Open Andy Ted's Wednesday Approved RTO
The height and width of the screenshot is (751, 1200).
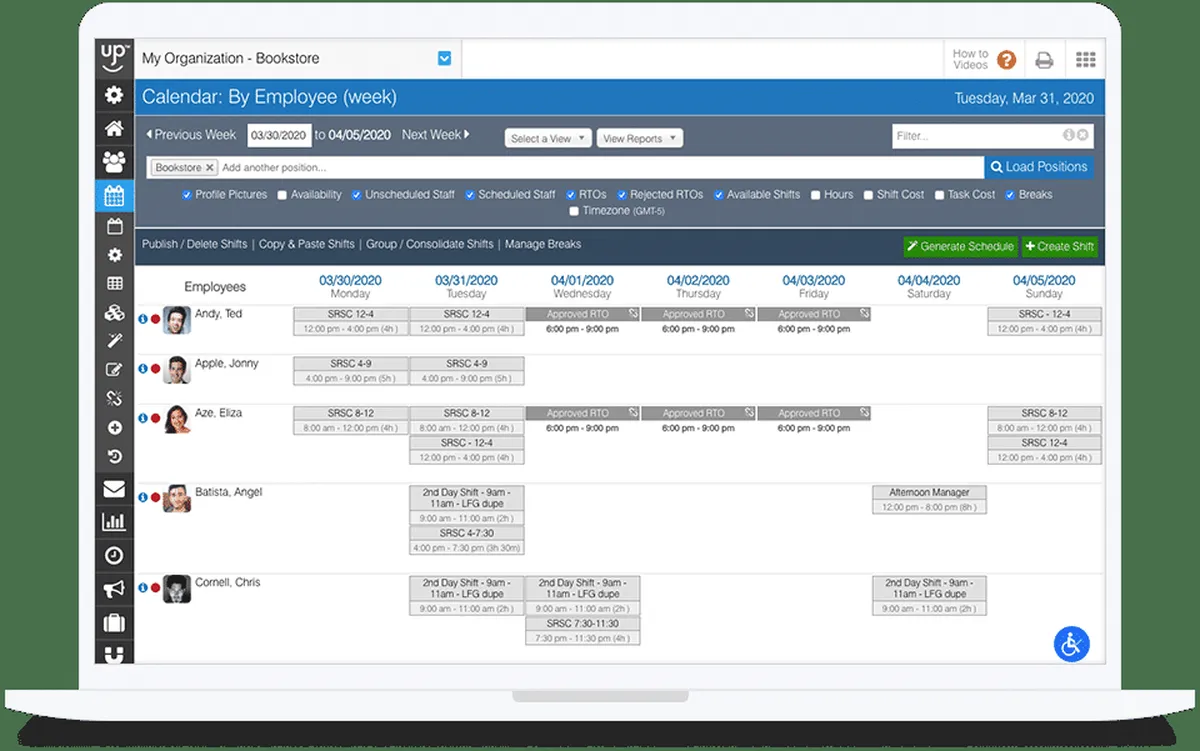pyautogui.click(x=582, y=314)
